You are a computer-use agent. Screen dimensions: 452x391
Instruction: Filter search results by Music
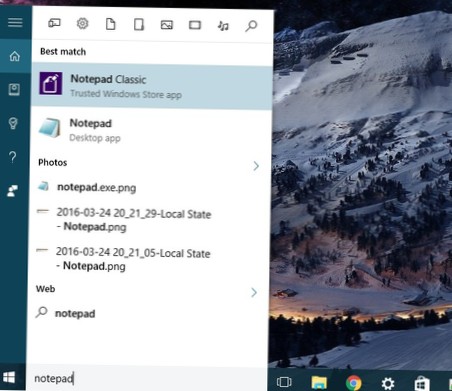click(223, 26)
